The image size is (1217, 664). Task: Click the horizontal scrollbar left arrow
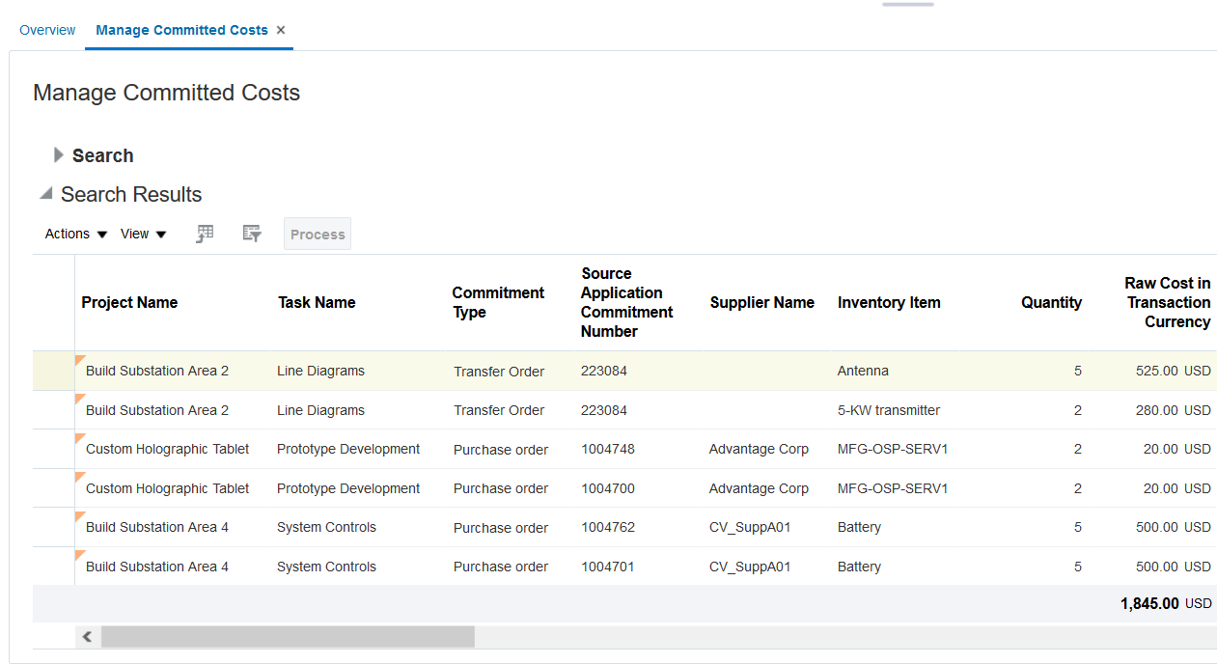coord(87,637)
